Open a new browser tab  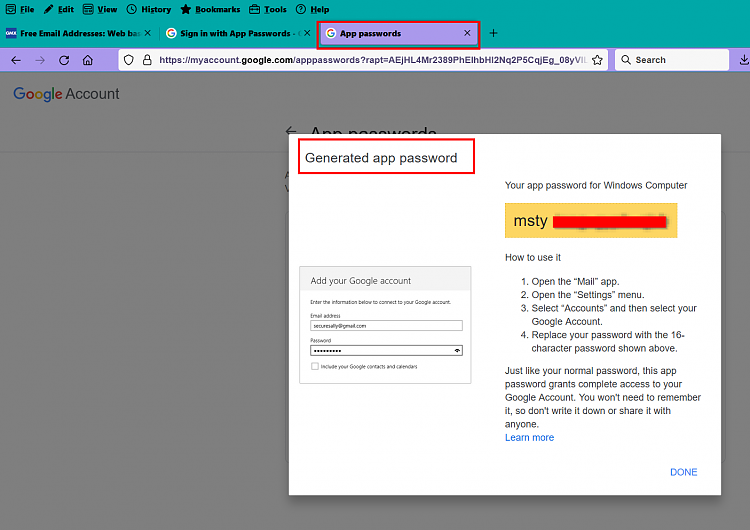coord(494,33)
